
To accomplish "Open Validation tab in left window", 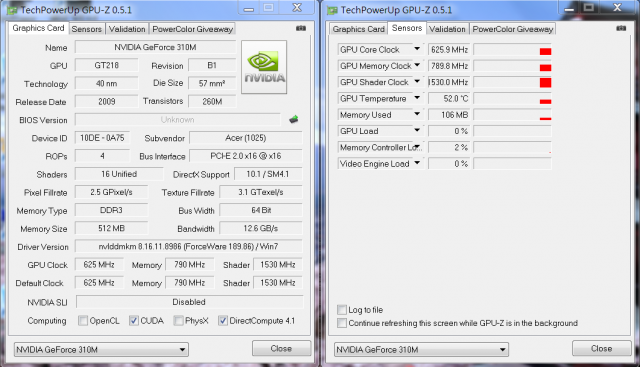I will (127, 29).
